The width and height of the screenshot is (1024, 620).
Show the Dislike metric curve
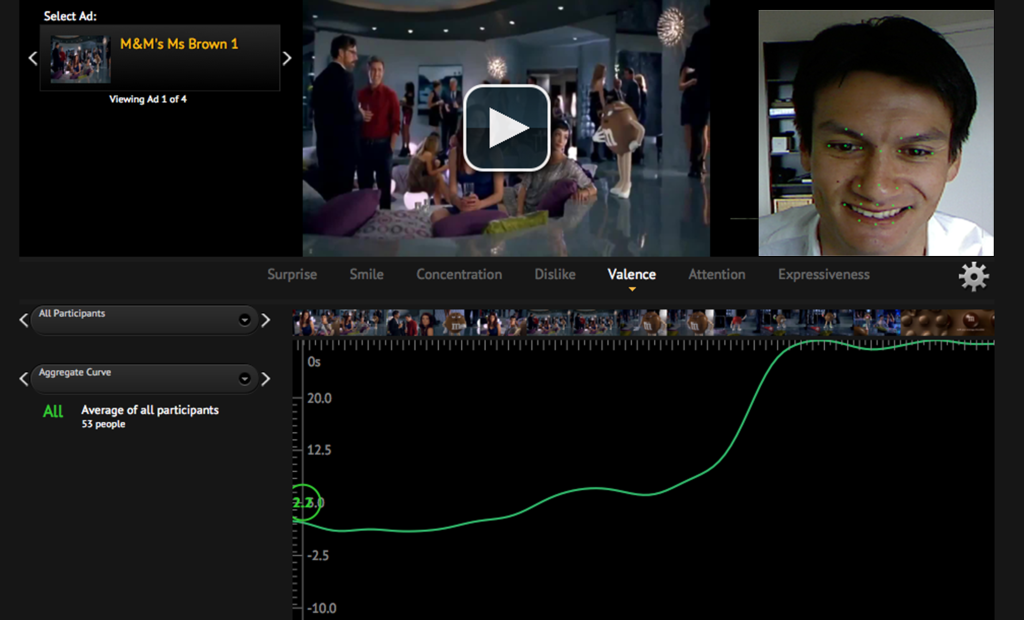coord(554,274)
